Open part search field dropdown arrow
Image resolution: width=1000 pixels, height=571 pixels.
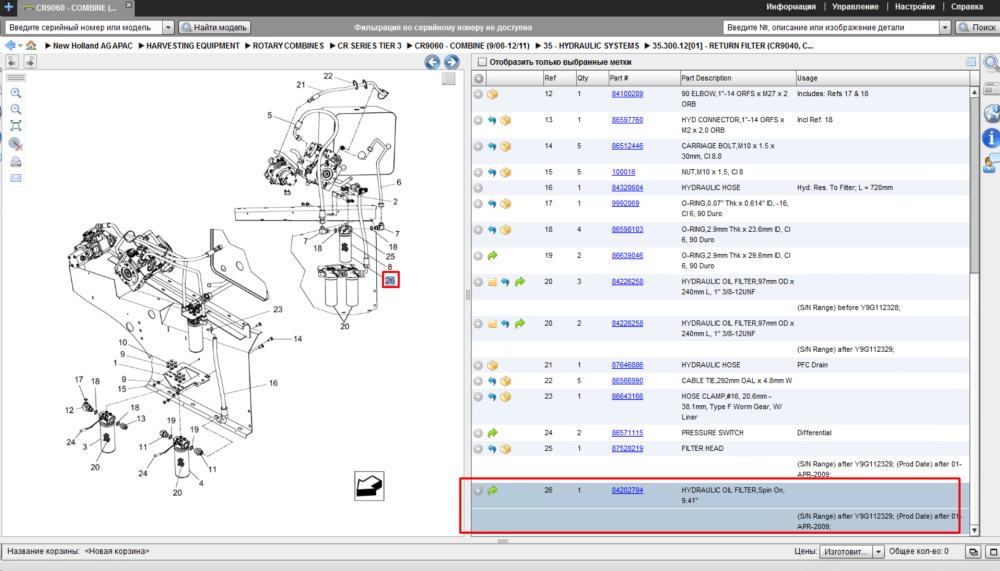pos(945,27)
